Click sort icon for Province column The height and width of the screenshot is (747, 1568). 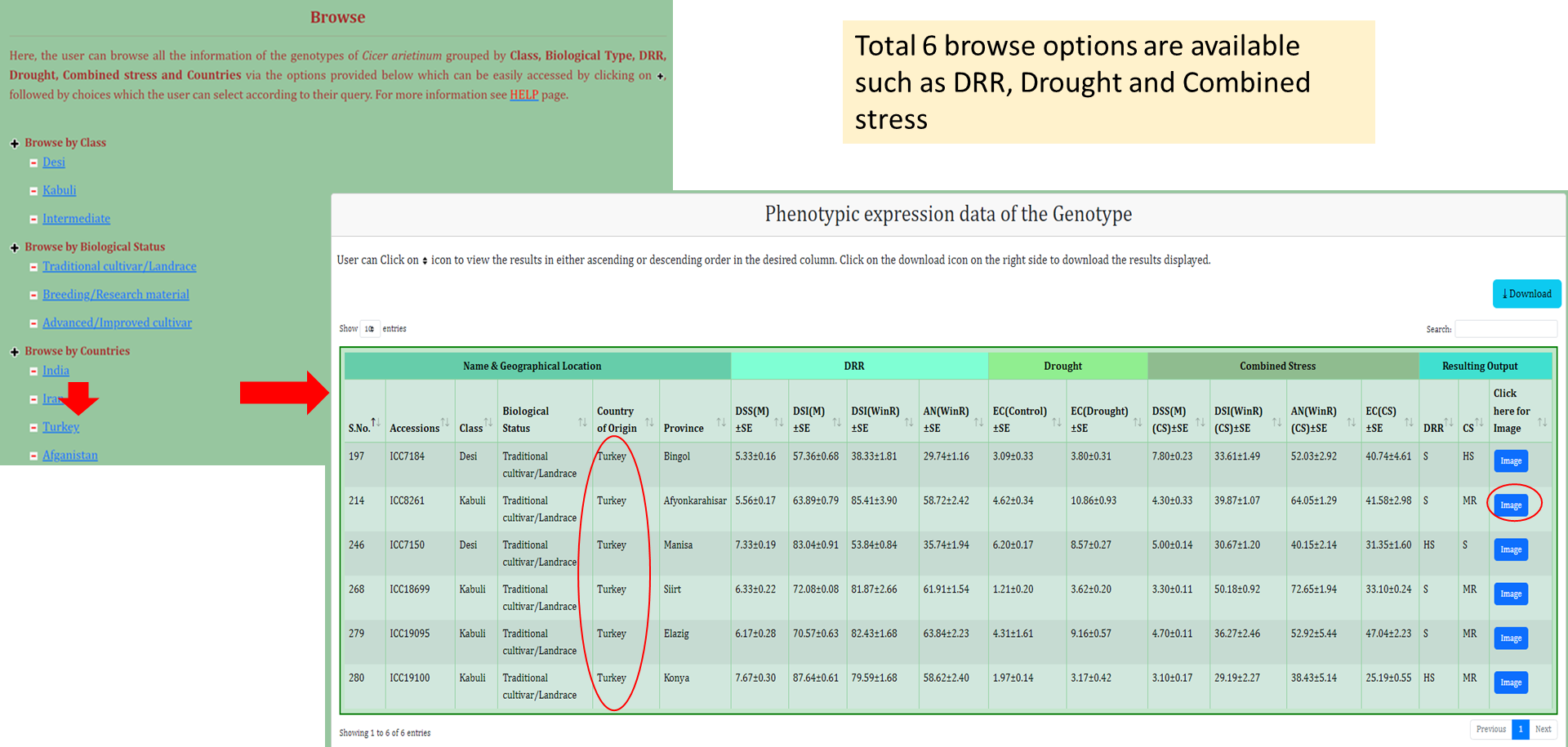click(x=721, y=422)
